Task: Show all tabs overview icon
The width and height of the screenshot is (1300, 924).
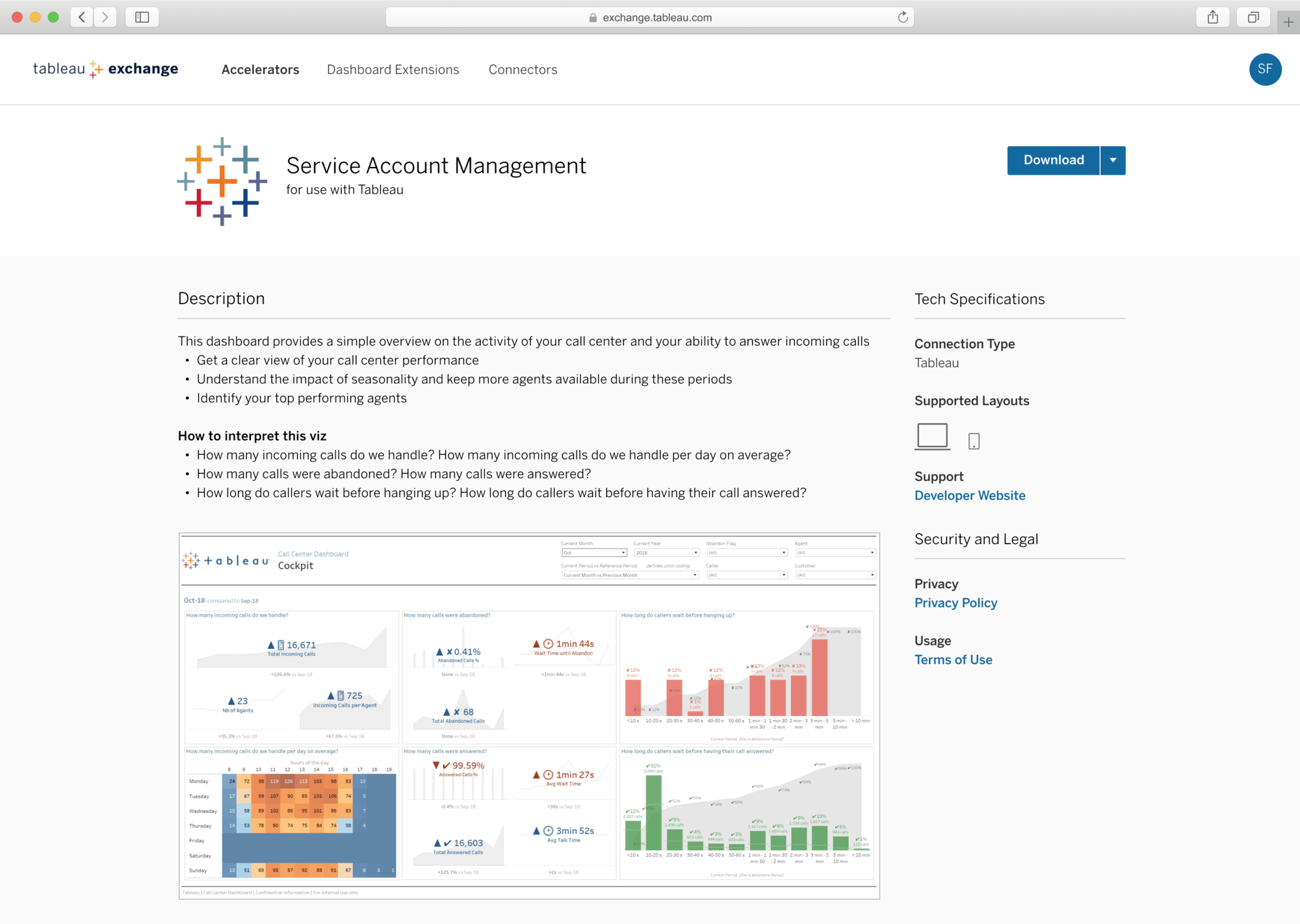Action: (x=1253, y=18)
